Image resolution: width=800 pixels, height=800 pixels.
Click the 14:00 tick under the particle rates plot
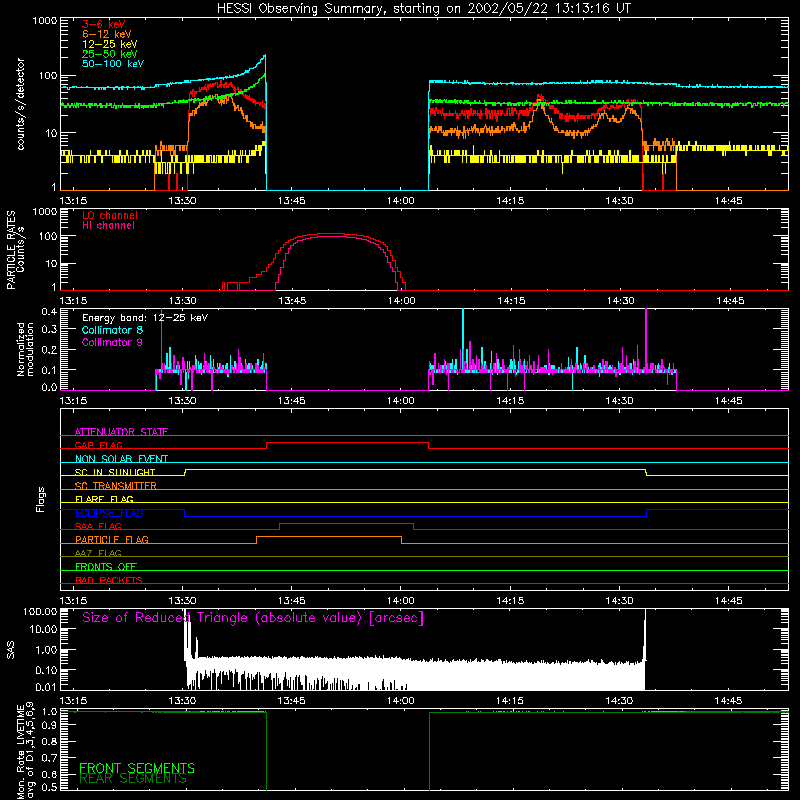(401, 301)
